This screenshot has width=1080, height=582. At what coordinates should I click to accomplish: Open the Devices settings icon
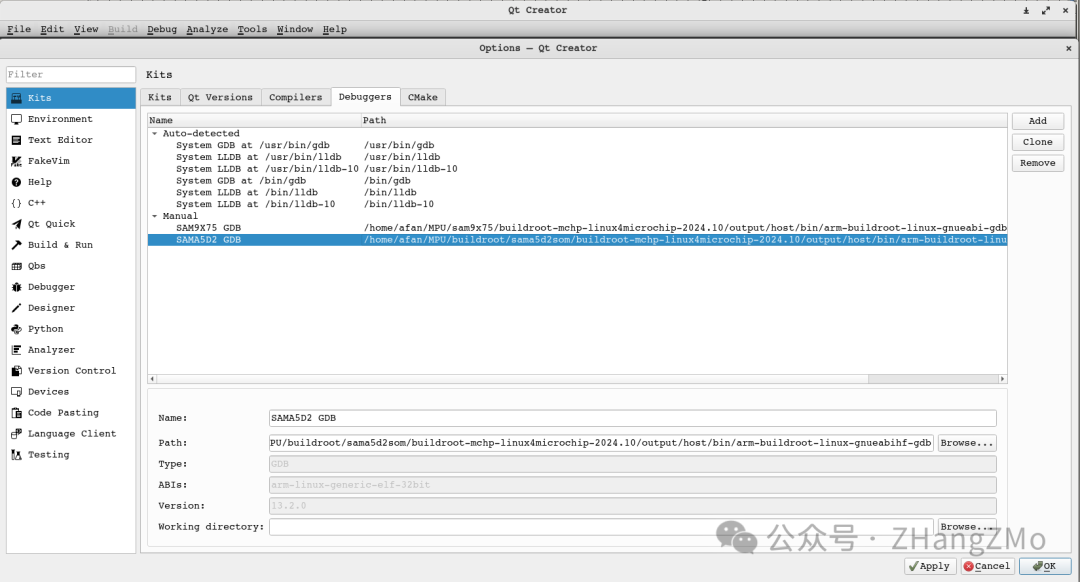[17, 392]
